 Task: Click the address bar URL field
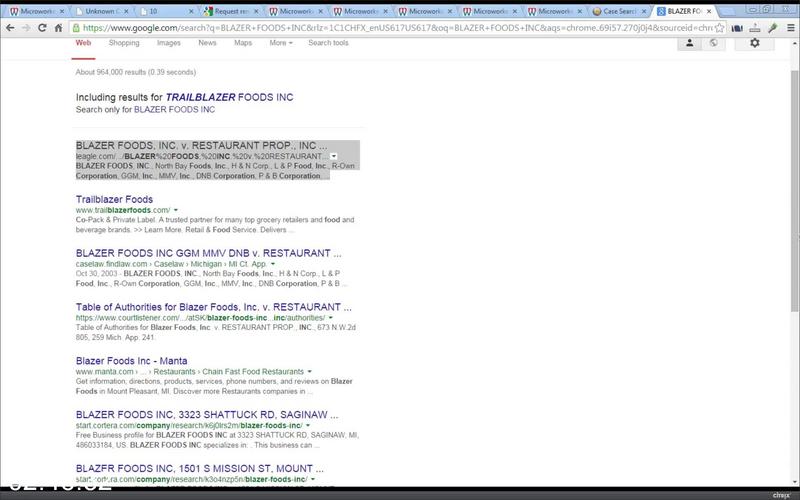click(397, 28)
